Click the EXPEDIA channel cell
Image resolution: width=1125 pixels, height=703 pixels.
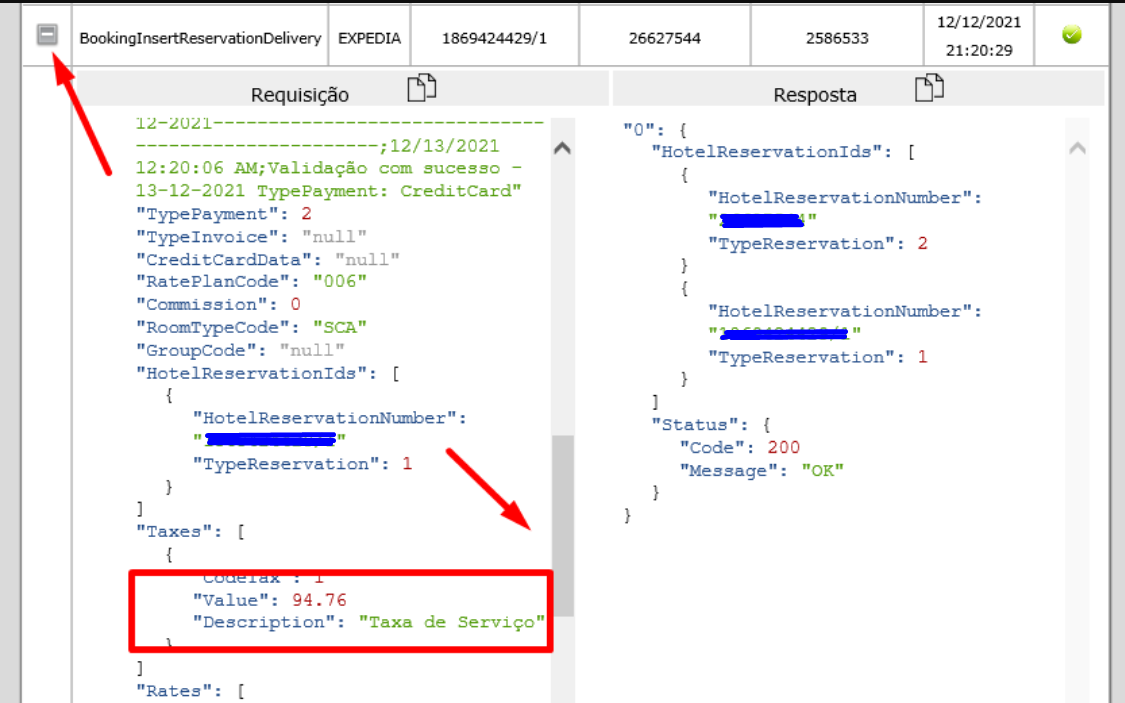pos(369,38)
